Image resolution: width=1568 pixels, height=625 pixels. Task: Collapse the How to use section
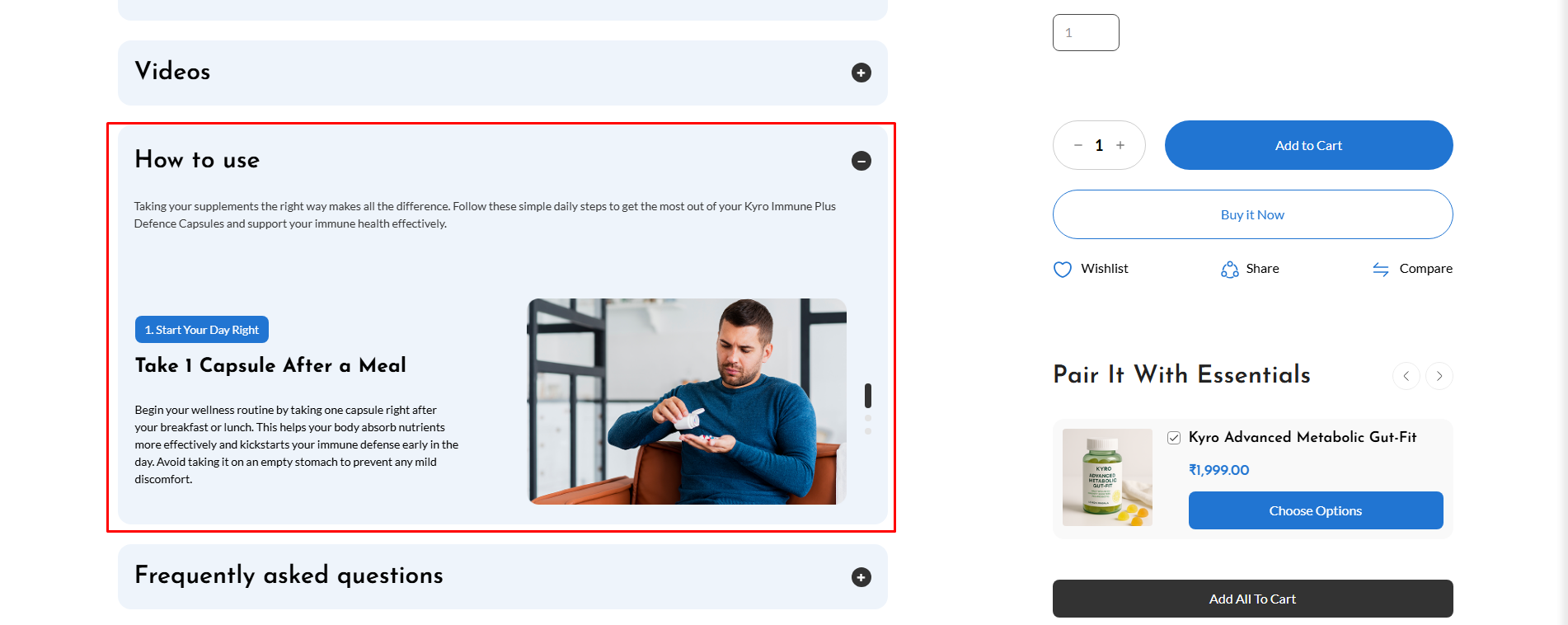(861, 161)
